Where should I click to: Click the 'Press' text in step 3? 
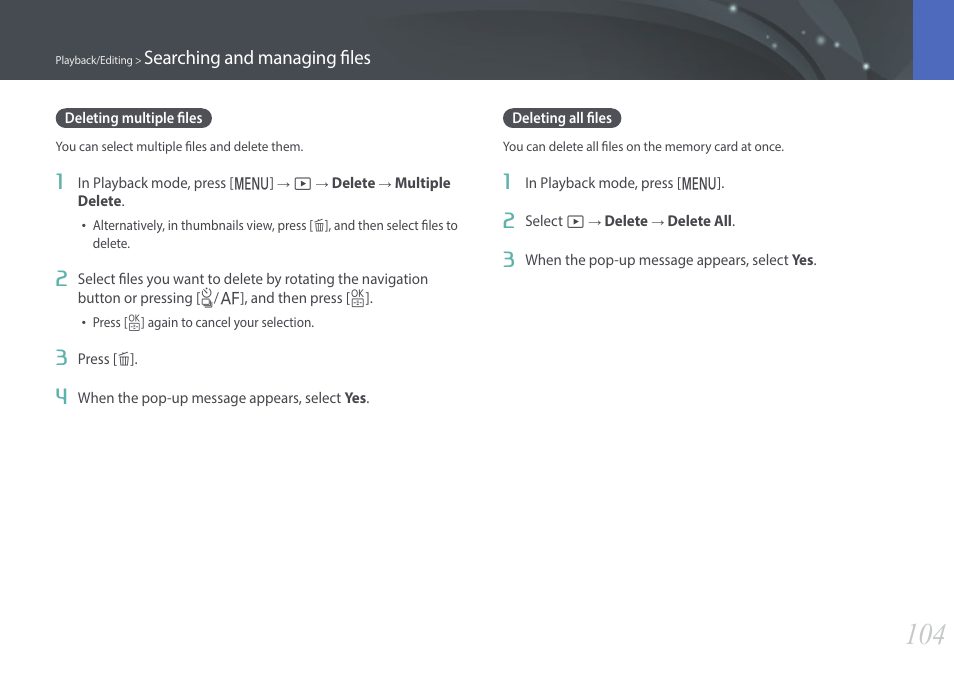point(94,359)
